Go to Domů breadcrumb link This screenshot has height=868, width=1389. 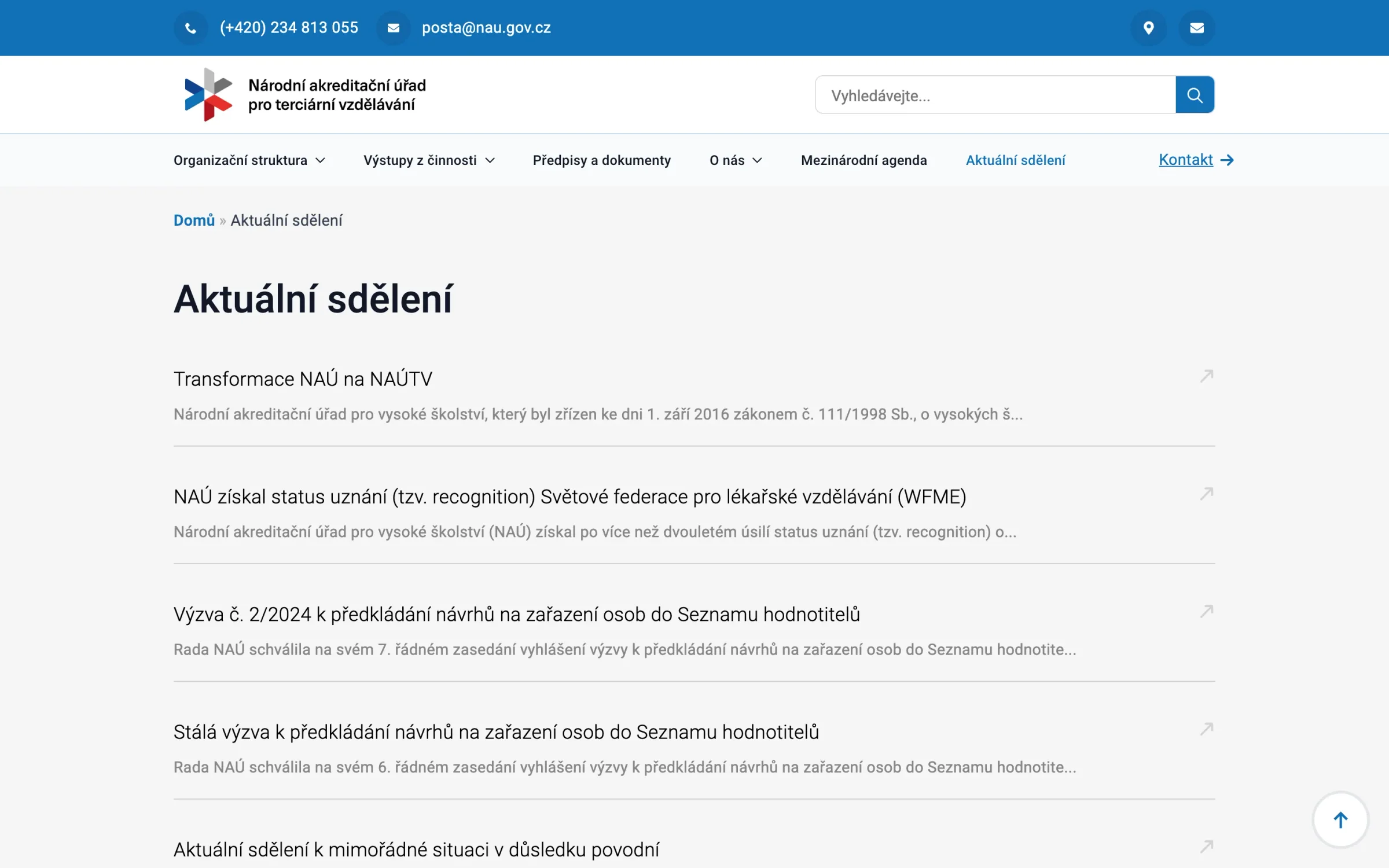tap(194, 220)
